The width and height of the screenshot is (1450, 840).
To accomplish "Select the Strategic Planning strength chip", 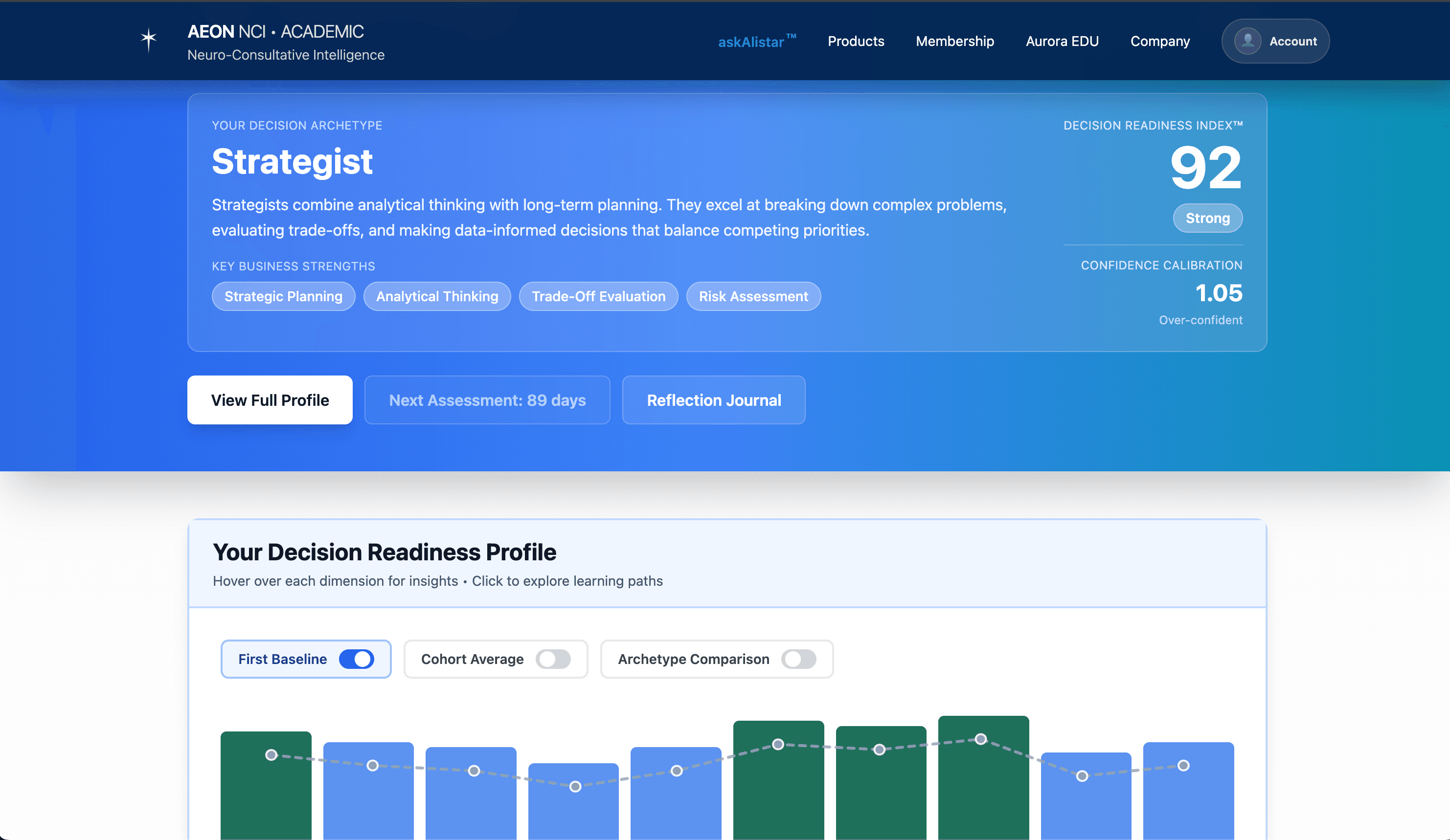I will pos(283,297).
